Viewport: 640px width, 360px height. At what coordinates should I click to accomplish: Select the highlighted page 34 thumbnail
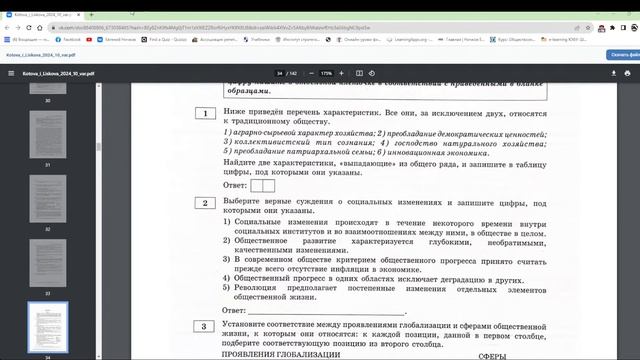coord(48,327)
